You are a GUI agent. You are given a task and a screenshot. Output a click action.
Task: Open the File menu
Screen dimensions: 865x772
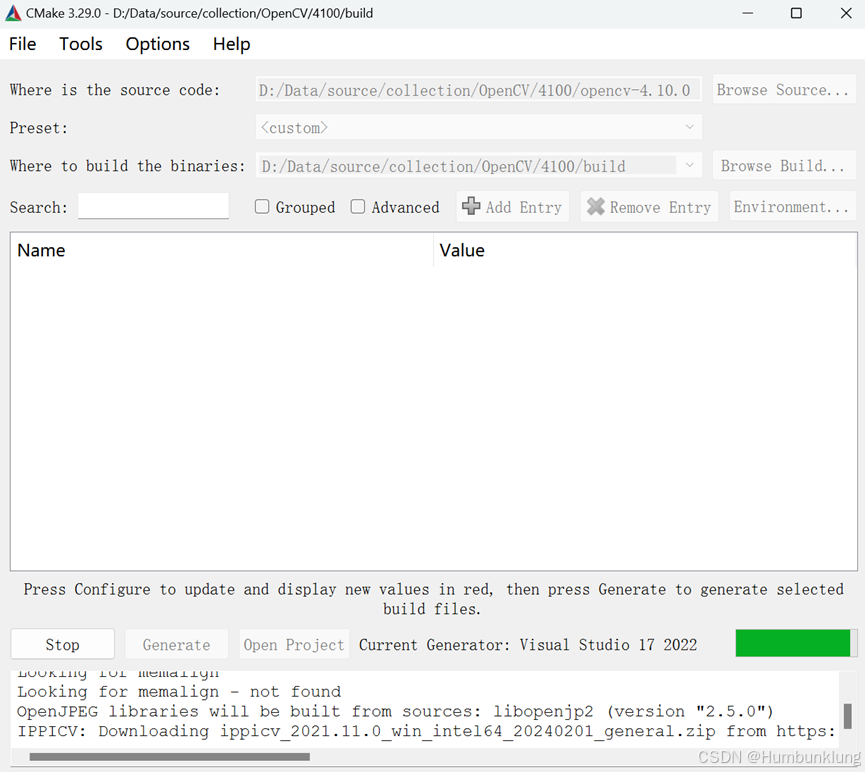(x=23, y=44)
